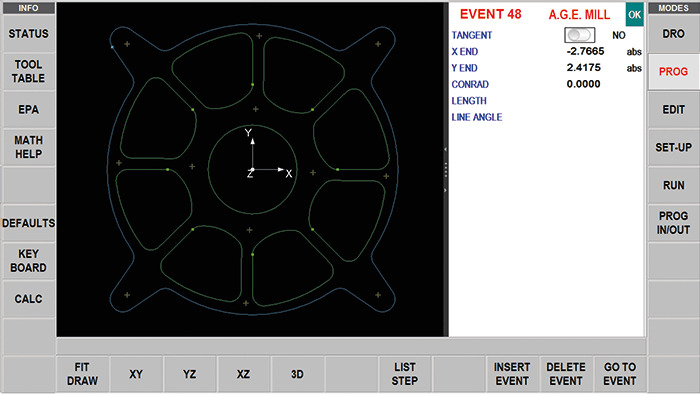Switch drawing to 3D view
The height and width of the screenshot is (394, 700).
297,374
